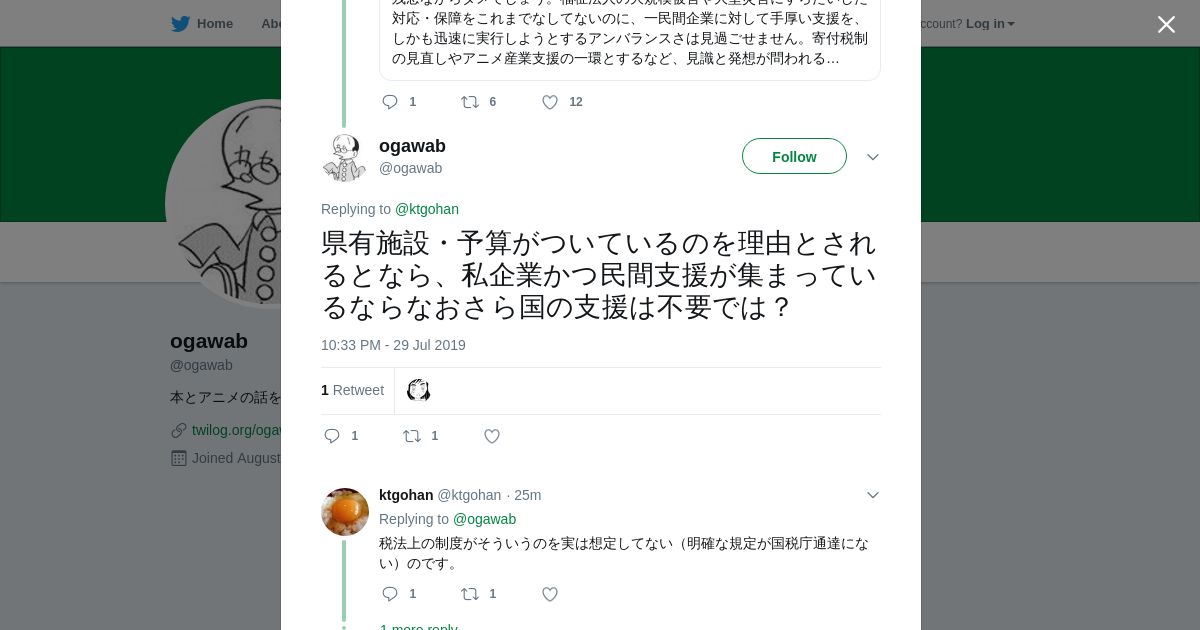The width and height of the screenshot is (1200, 630).
Task: Retweet ktgohan's reply tweet
Action: coord(470,594)
